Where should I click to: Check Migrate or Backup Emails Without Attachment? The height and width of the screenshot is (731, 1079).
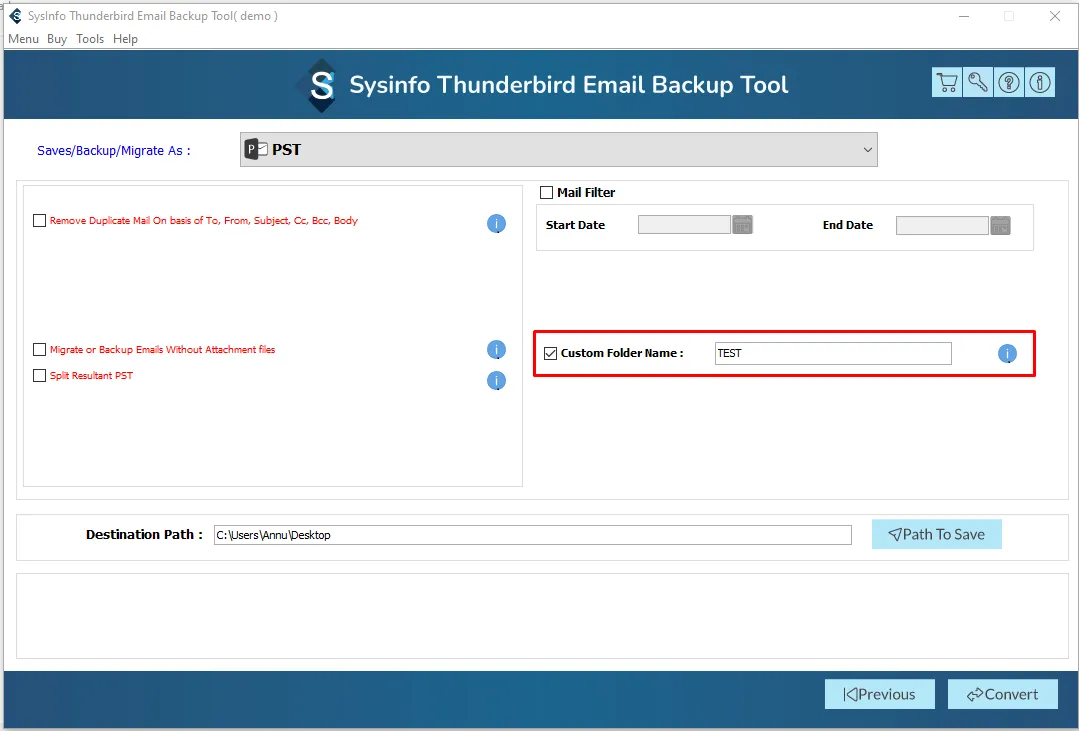39,350
